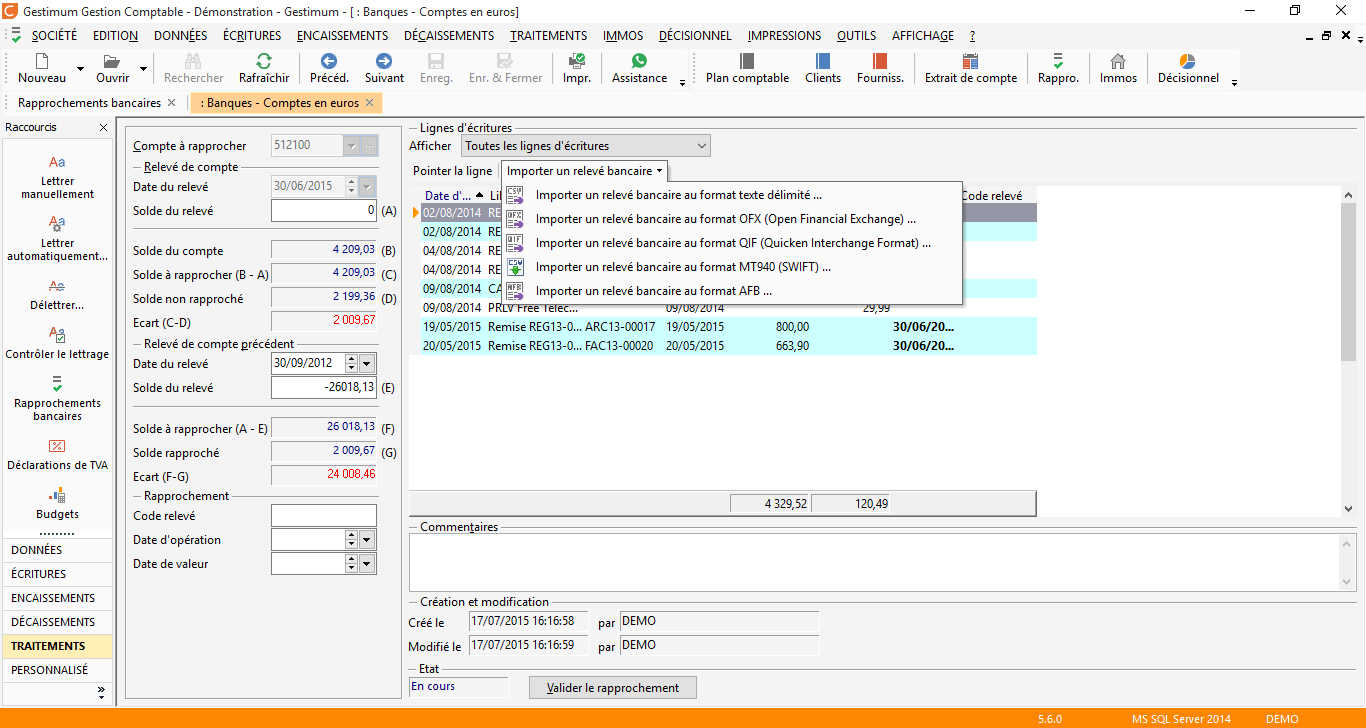Choose import in AFB format
This screenshot has height=728, width=1366.
pyautogui.click(x=732, y=291)
